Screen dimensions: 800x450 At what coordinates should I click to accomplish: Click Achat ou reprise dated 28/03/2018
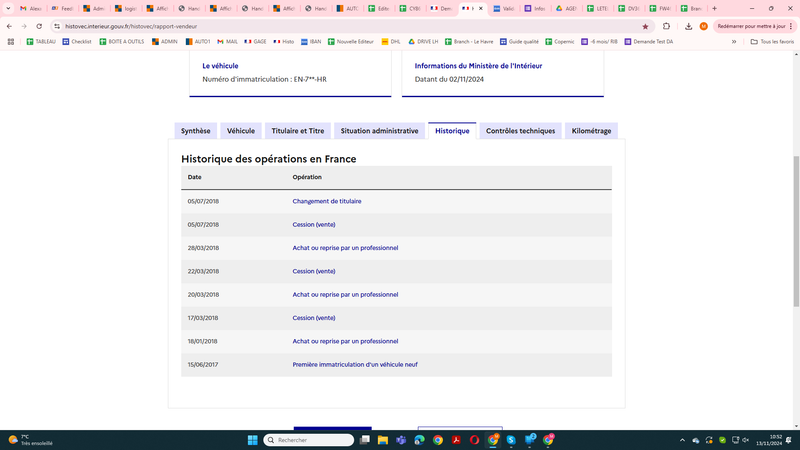(345, 247)
